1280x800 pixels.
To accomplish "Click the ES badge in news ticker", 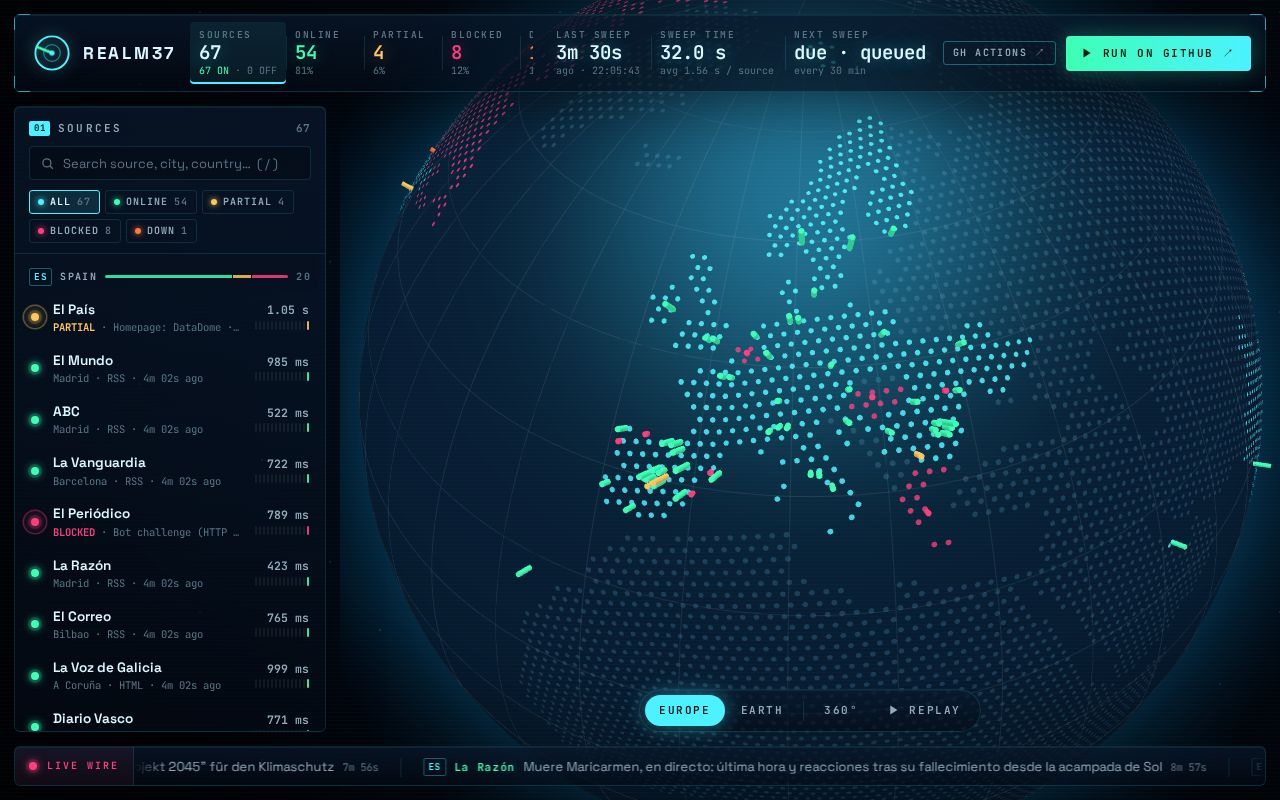I will click(x=434, y=767).
